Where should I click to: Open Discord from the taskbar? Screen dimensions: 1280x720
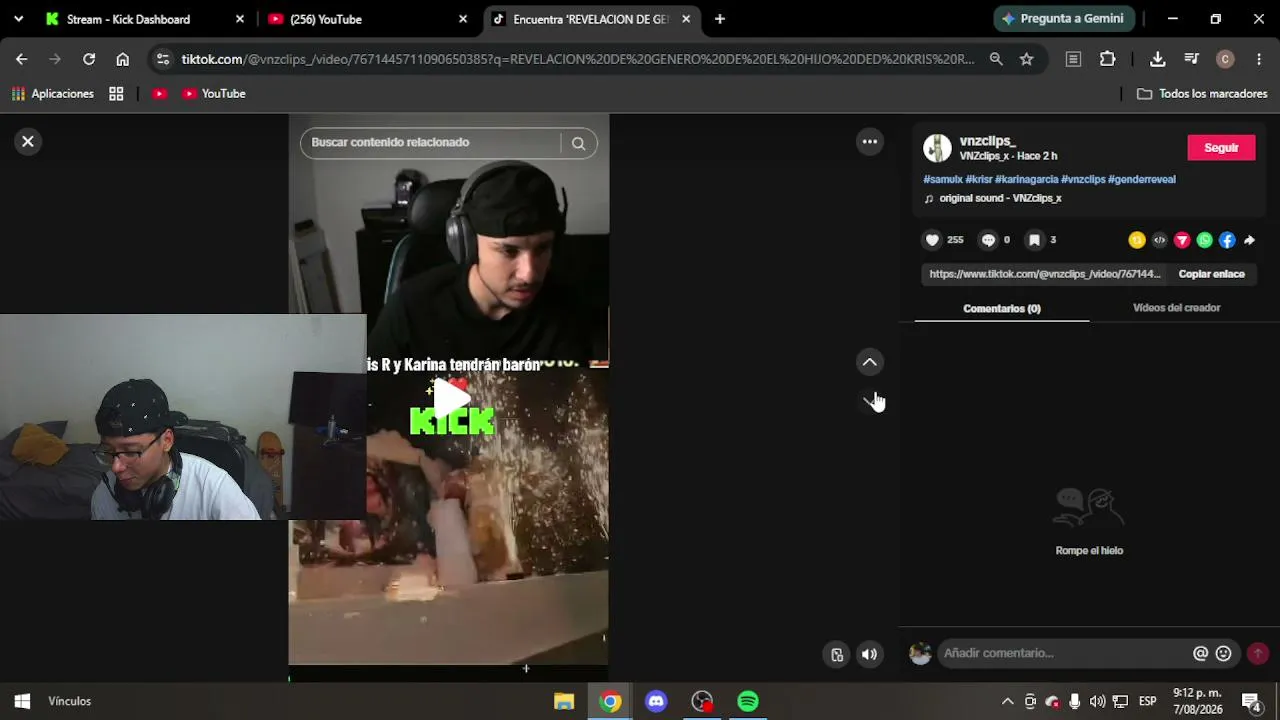[x=656, y=701]
